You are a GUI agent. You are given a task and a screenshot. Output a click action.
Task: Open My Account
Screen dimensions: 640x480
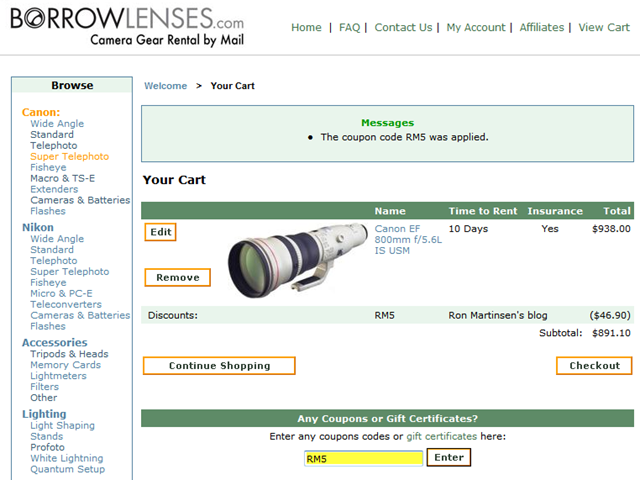476,27
